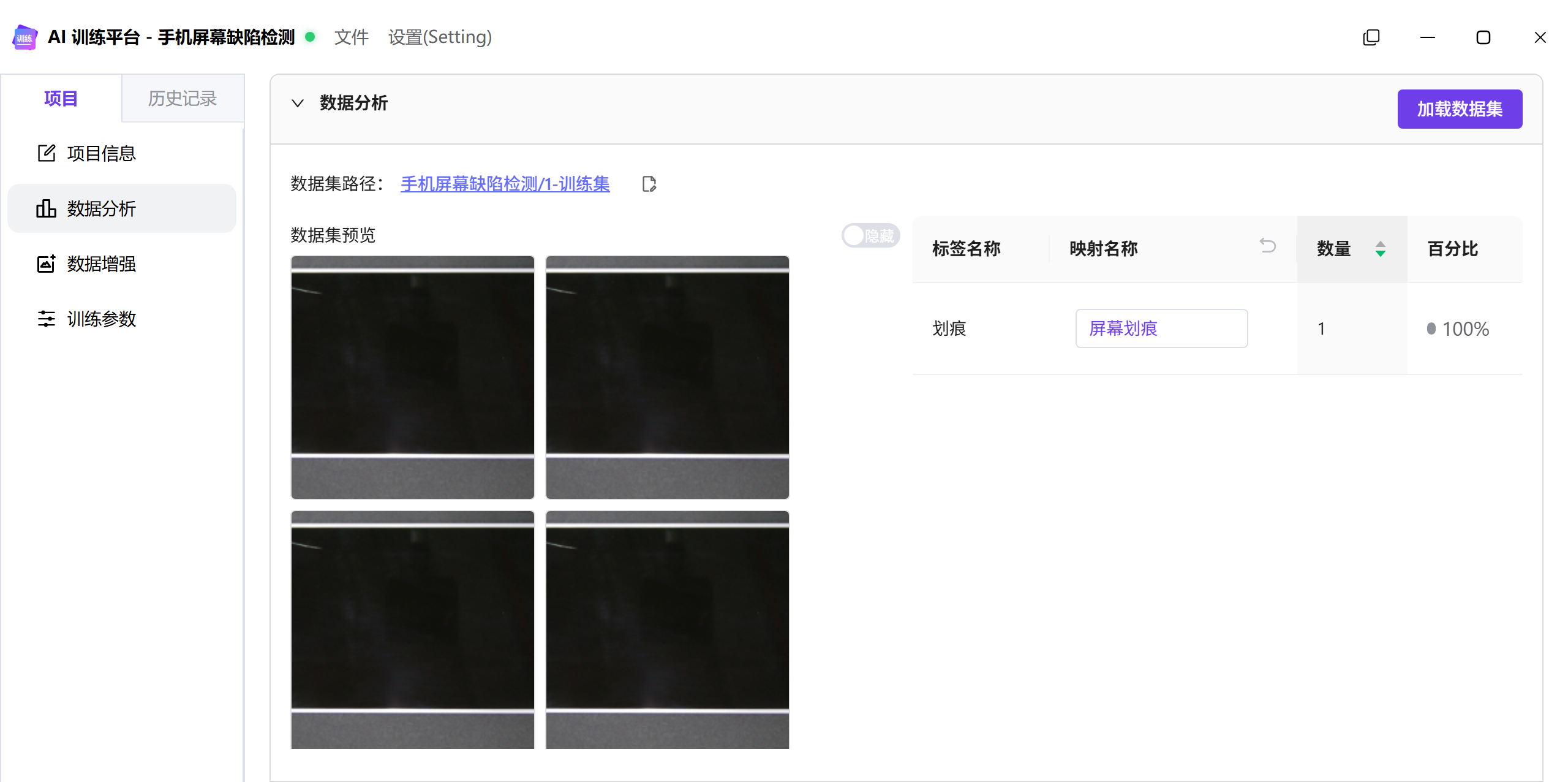Click the 数据分析 bar chart icon
Image resolution: width=1568 pixels, height=782 pixels.
[x=47, y=208]
